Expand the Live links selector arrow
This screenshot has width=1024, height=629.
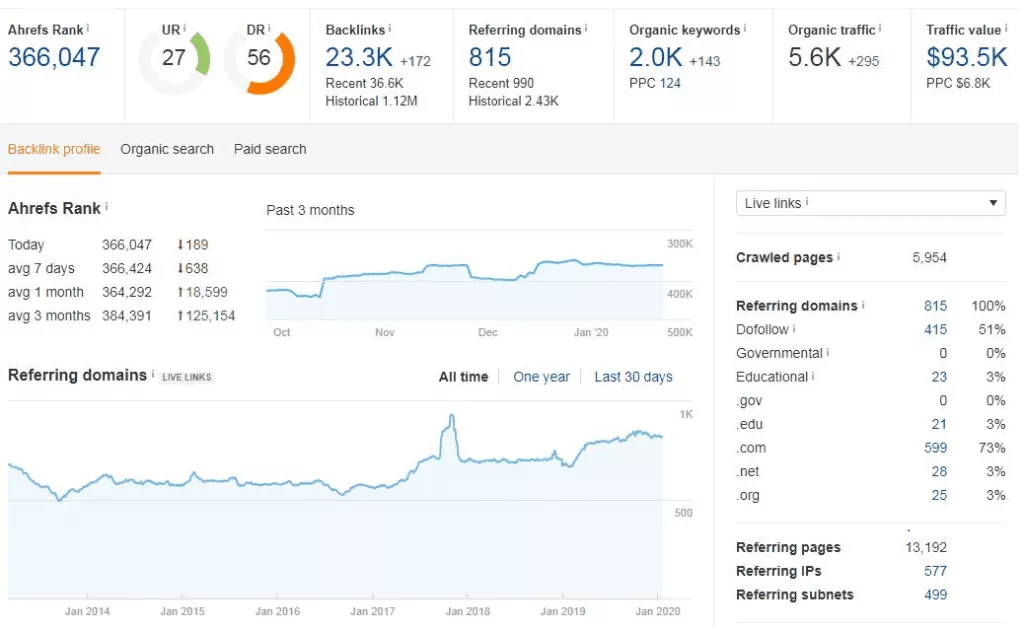click(993, 203)
